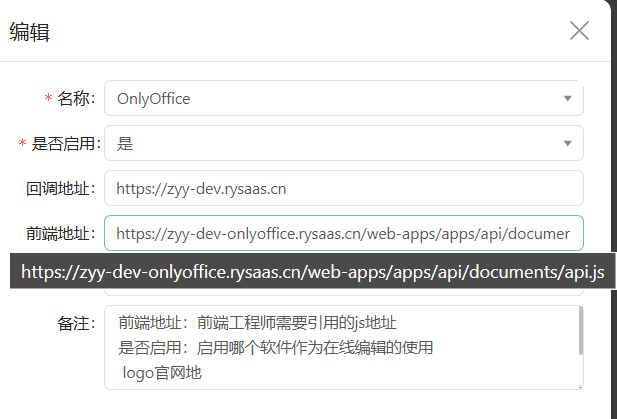
Task: Click the 名称 field label
Action: [x=76, y=98]
